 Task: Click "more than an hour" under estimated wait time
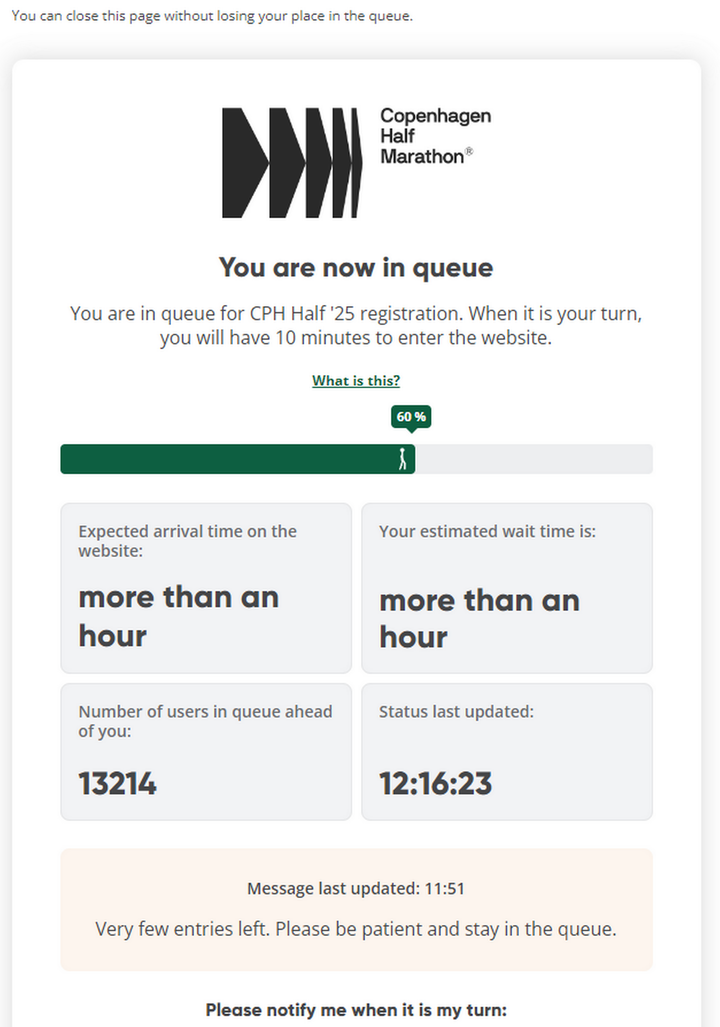[x=479, y=618]
